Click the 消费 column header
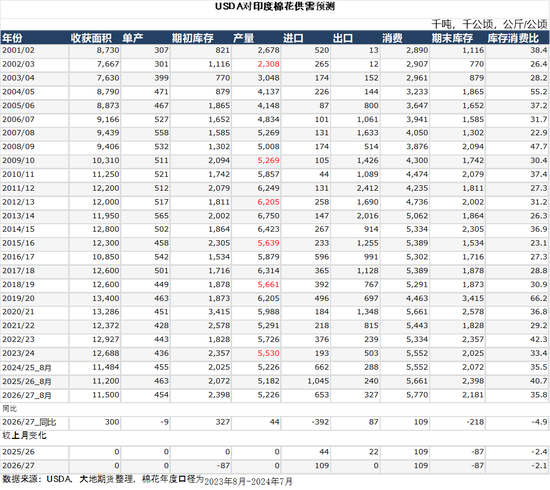This screenshot has width=550, height=490. [x=393, y=38]
